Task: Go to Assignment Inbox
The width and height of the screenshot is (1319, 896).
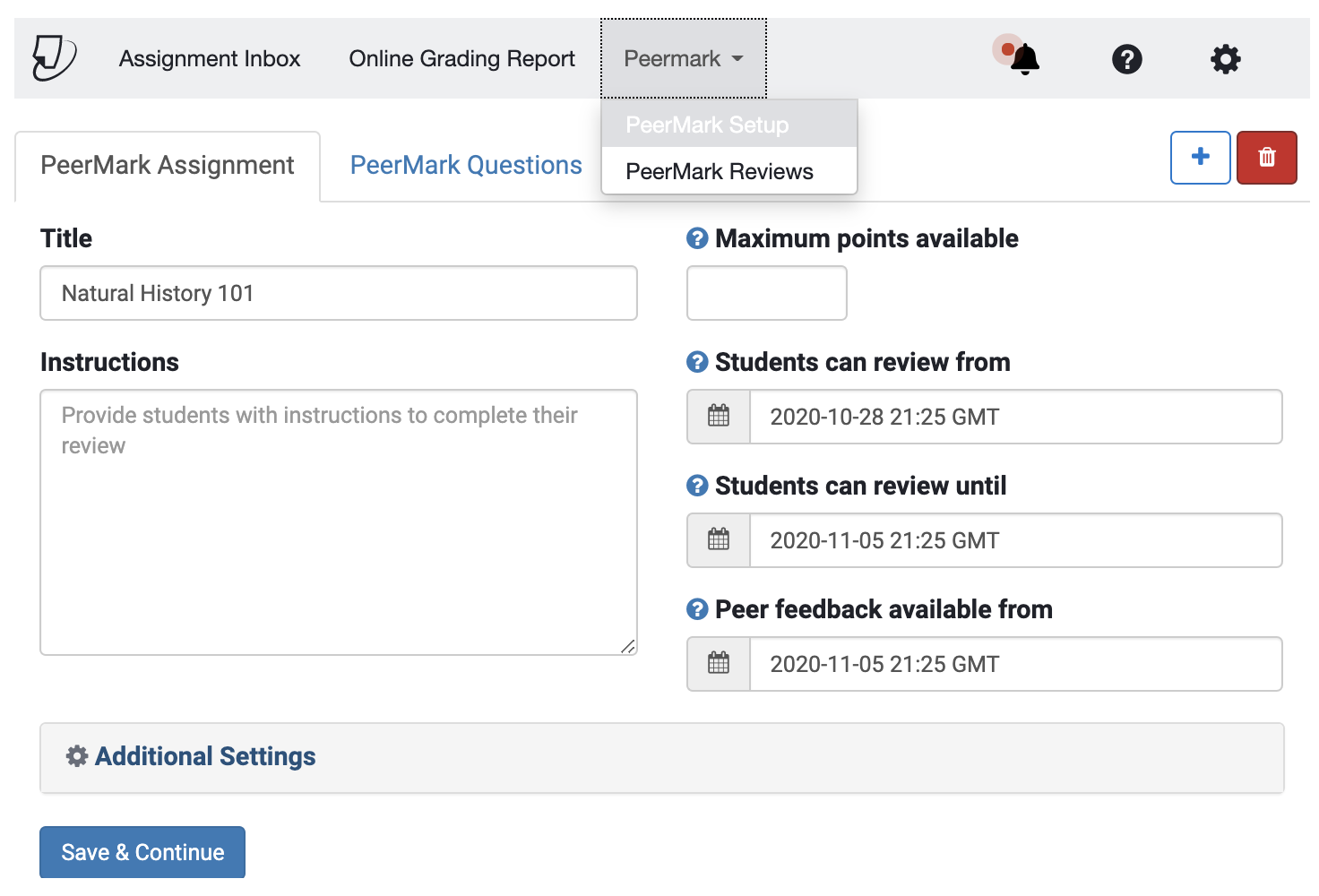Action: pos(210,58)
